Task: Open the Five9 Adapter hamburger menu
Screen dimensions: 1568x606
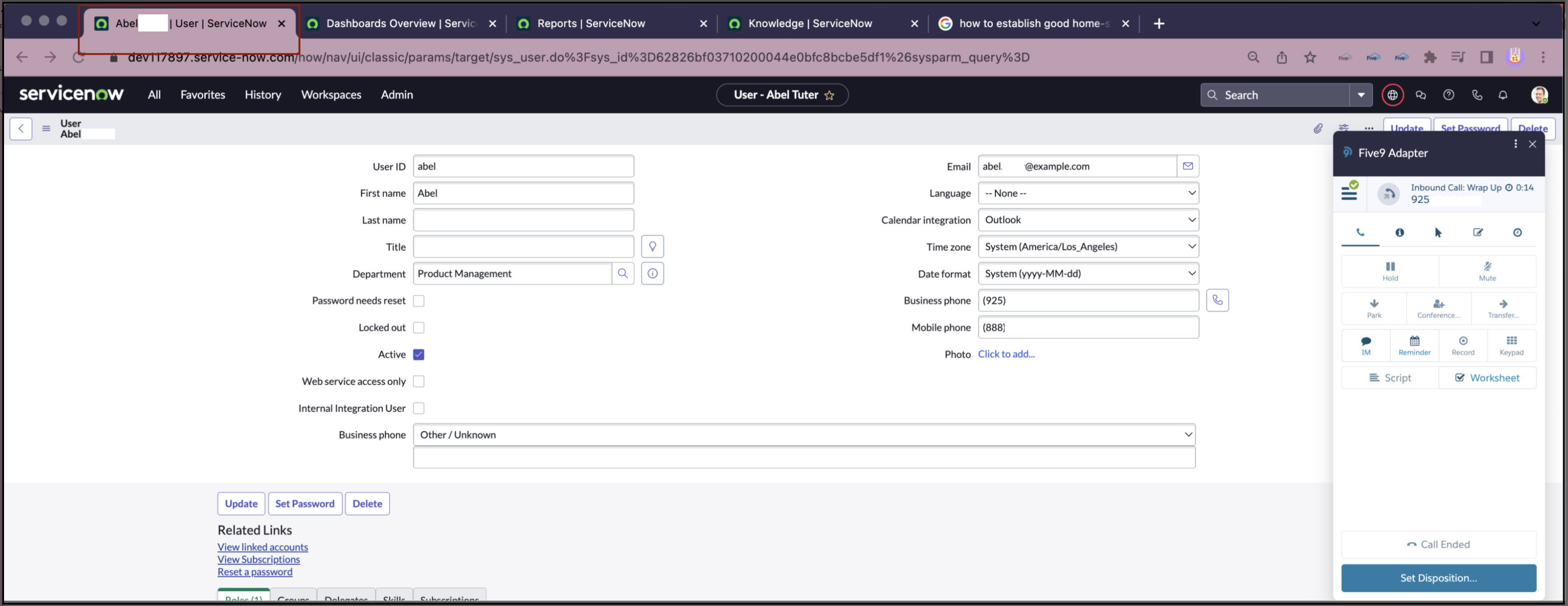Action: pyautogui.click(x=1349, y=194)
